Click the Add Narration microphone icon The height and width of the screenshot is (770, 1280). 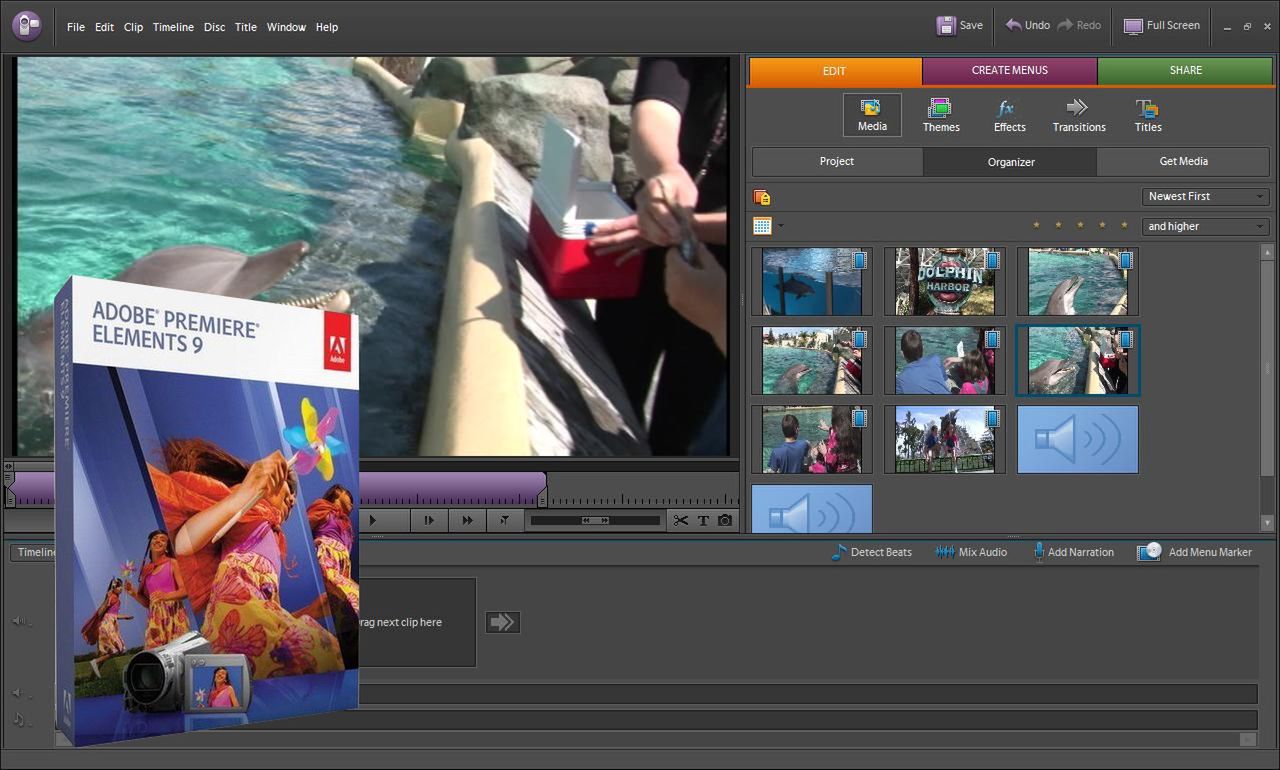point(1039,552)
